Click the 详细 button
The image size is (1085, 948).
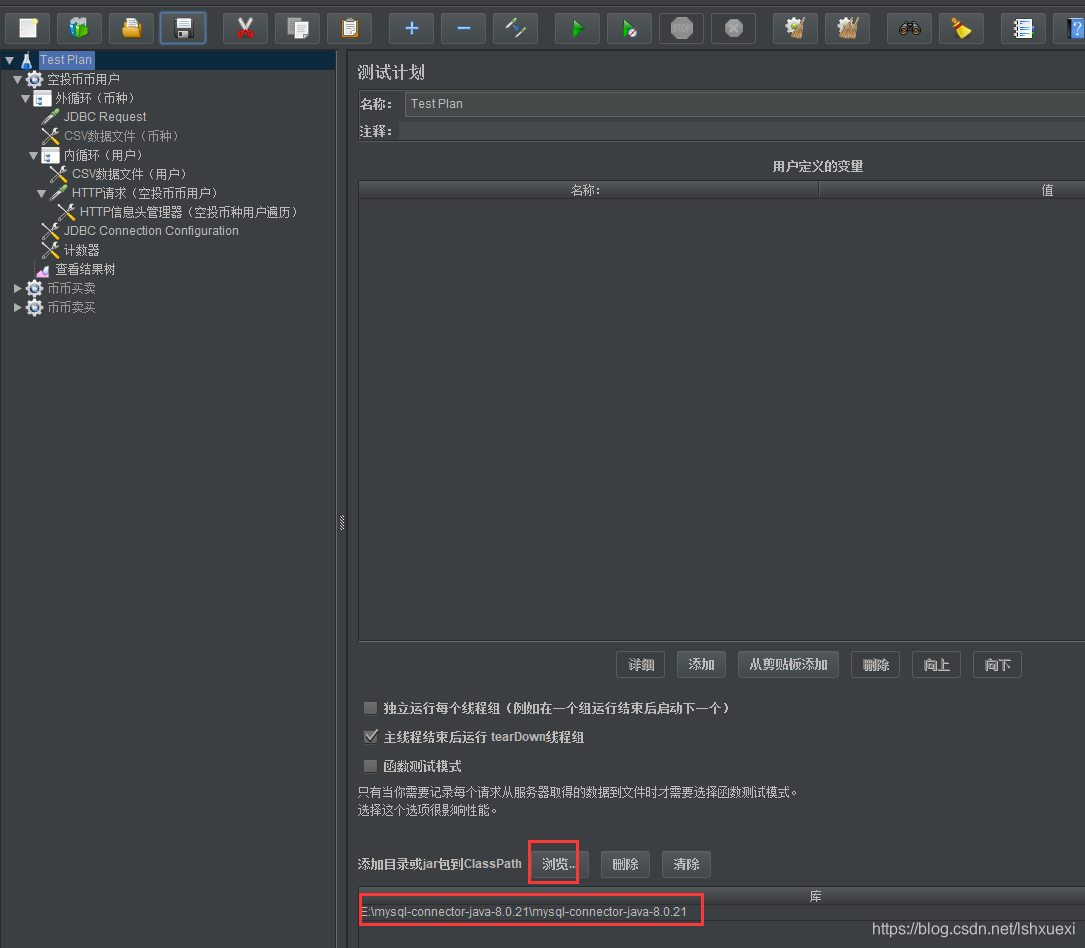(x=640, y=664)
